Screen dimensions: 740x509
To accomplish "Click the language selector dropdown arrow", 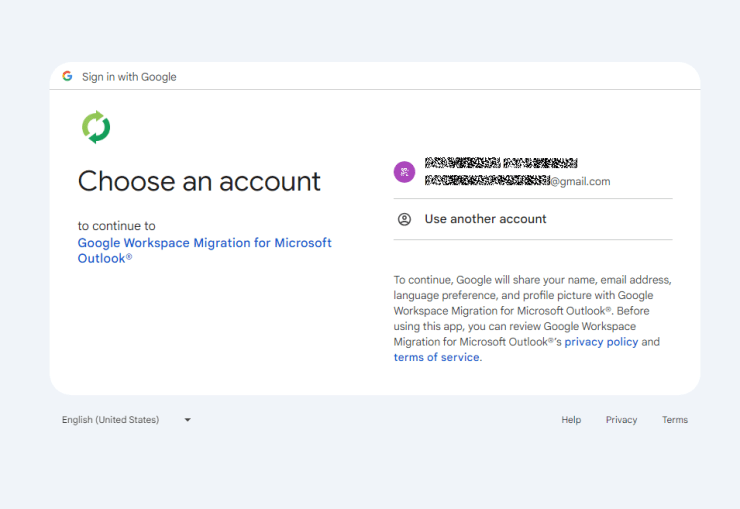I will [187, 419].
